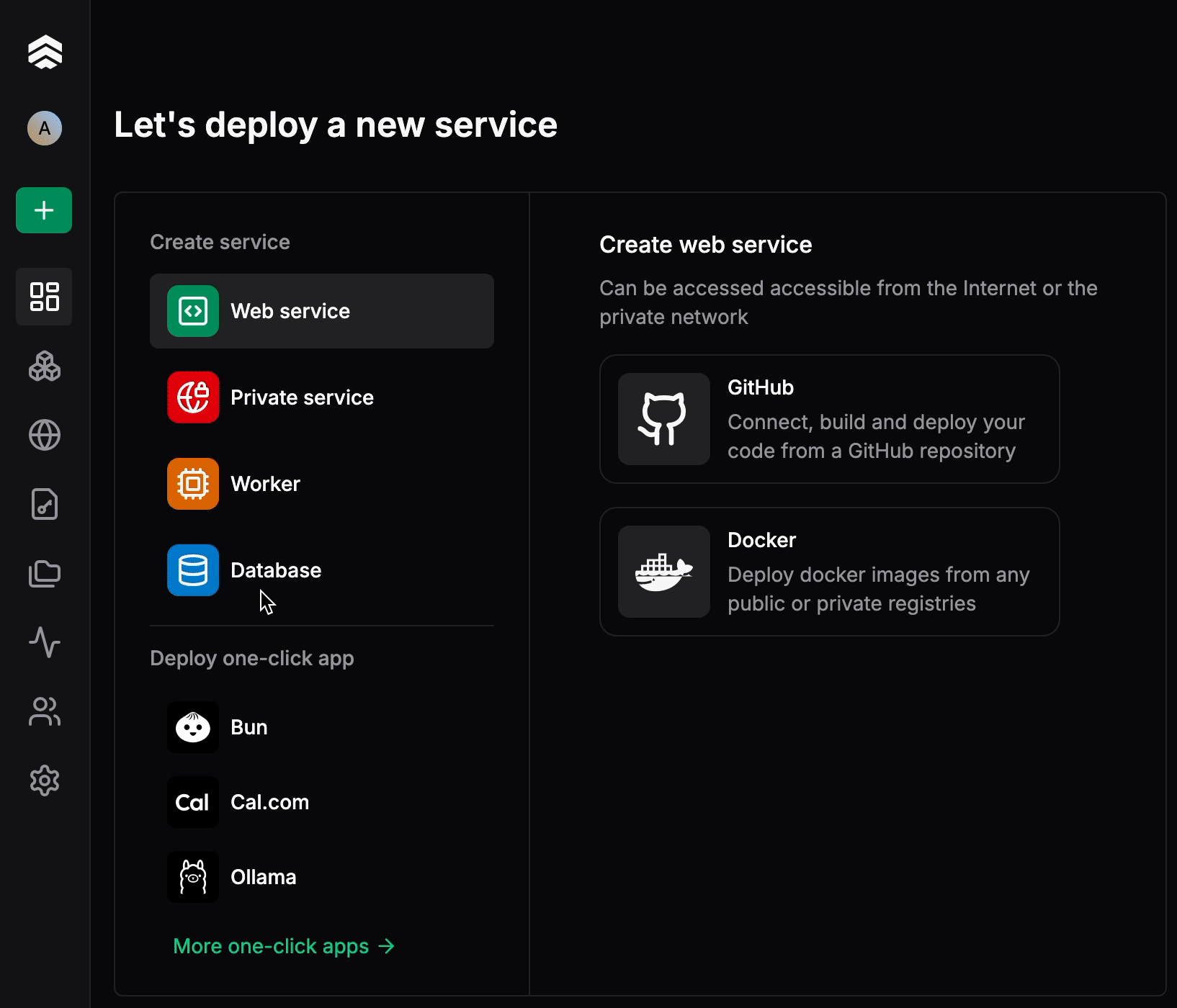Open the More one-click apps link
Viewport: 1177px width, 1008px height.
coord(284,946)
